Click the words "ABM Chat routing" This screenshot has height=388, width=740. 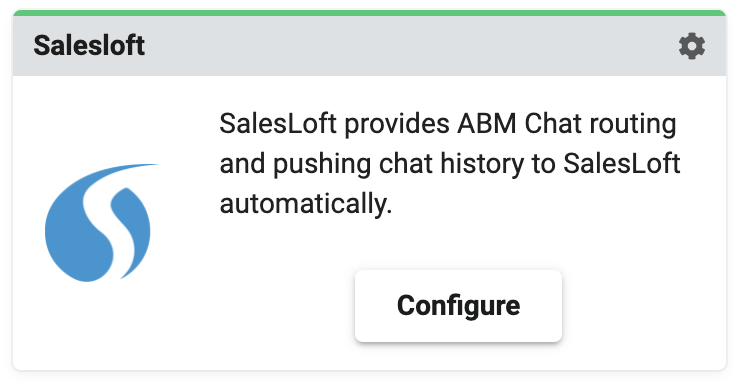(x=566, y=124)
